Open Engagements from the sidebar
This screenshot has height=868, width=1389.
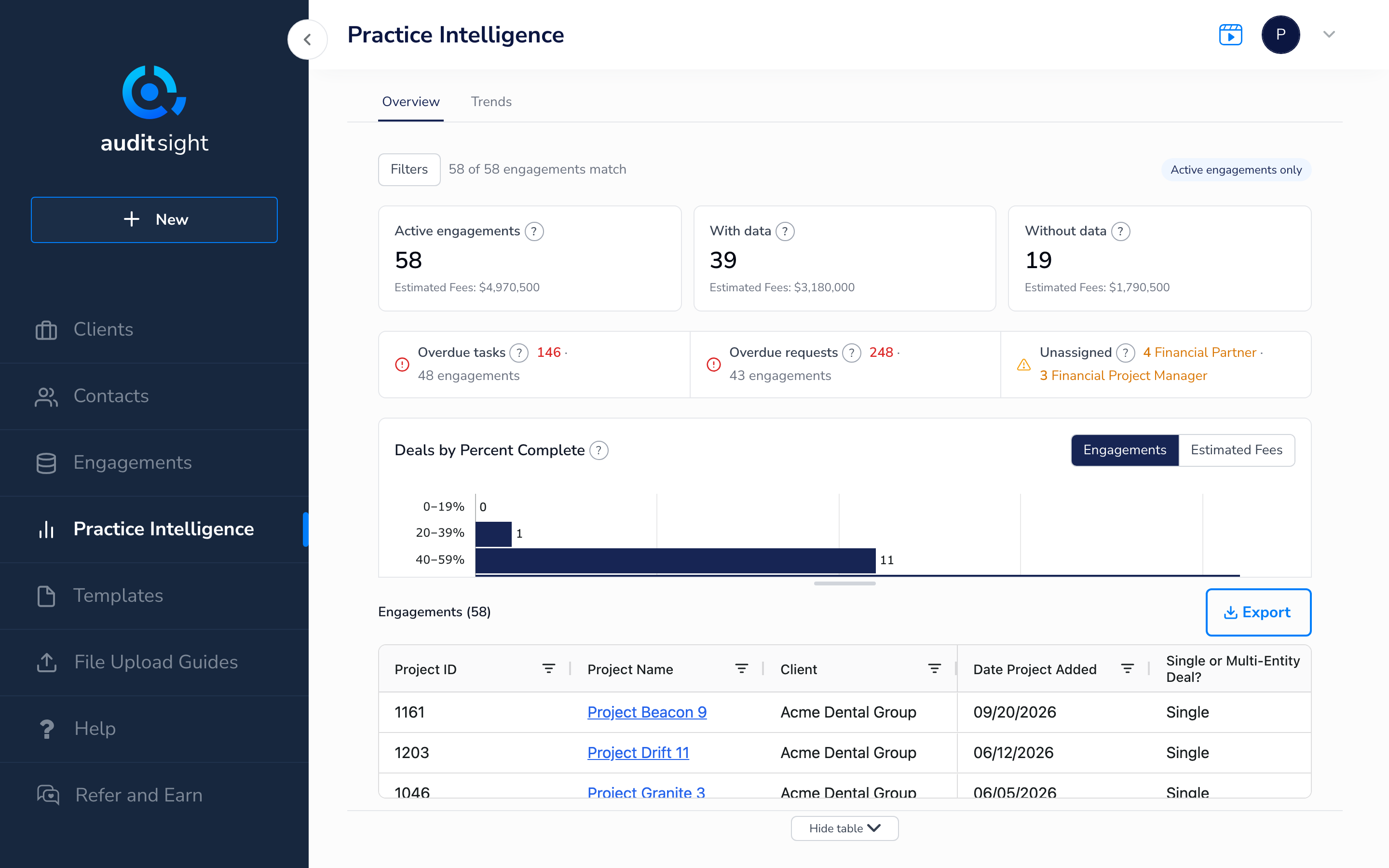click(154, 463)
